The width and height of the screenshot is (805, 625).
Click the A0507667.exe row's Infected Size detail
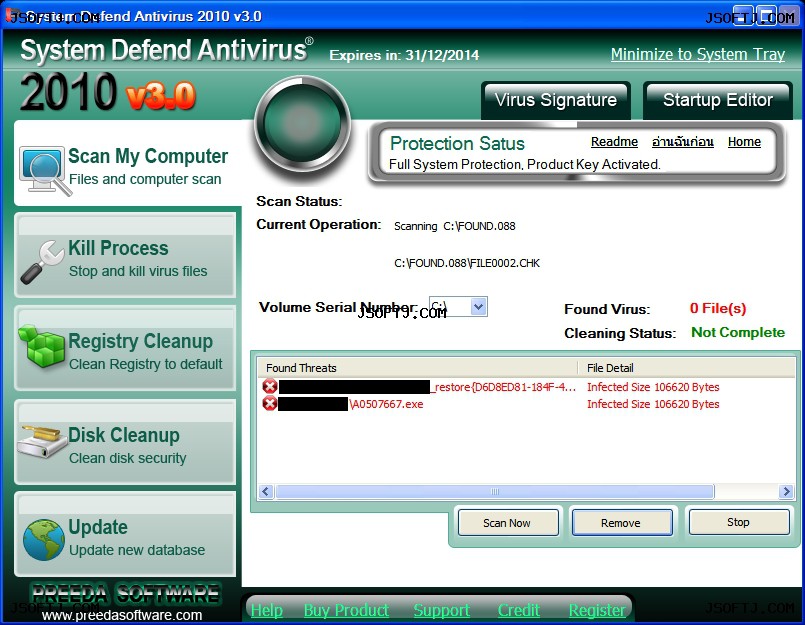coord(653,404)
